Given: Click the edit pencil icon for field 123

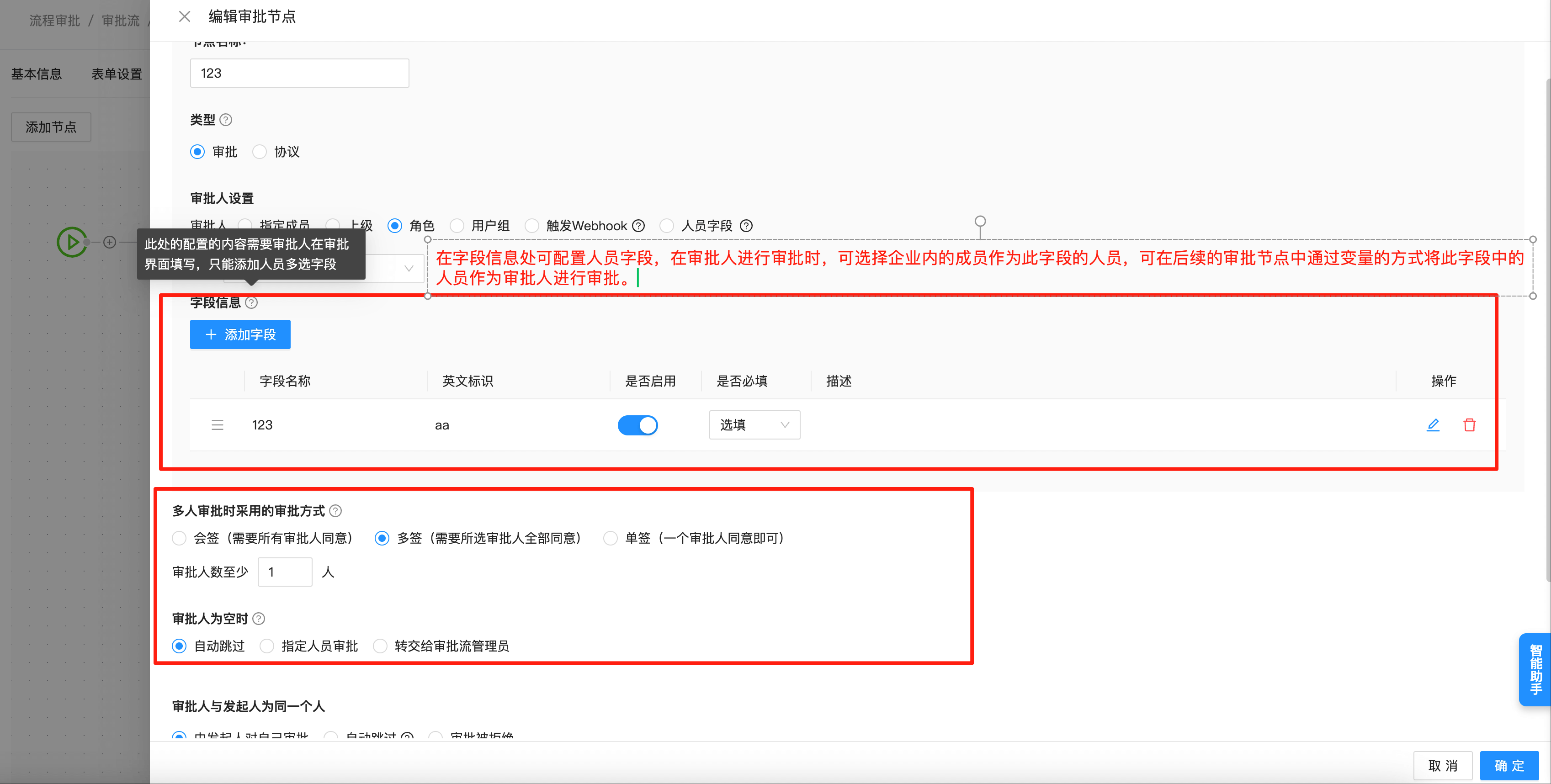Looking at the screenshot, I should click(x=1433, y=425).
